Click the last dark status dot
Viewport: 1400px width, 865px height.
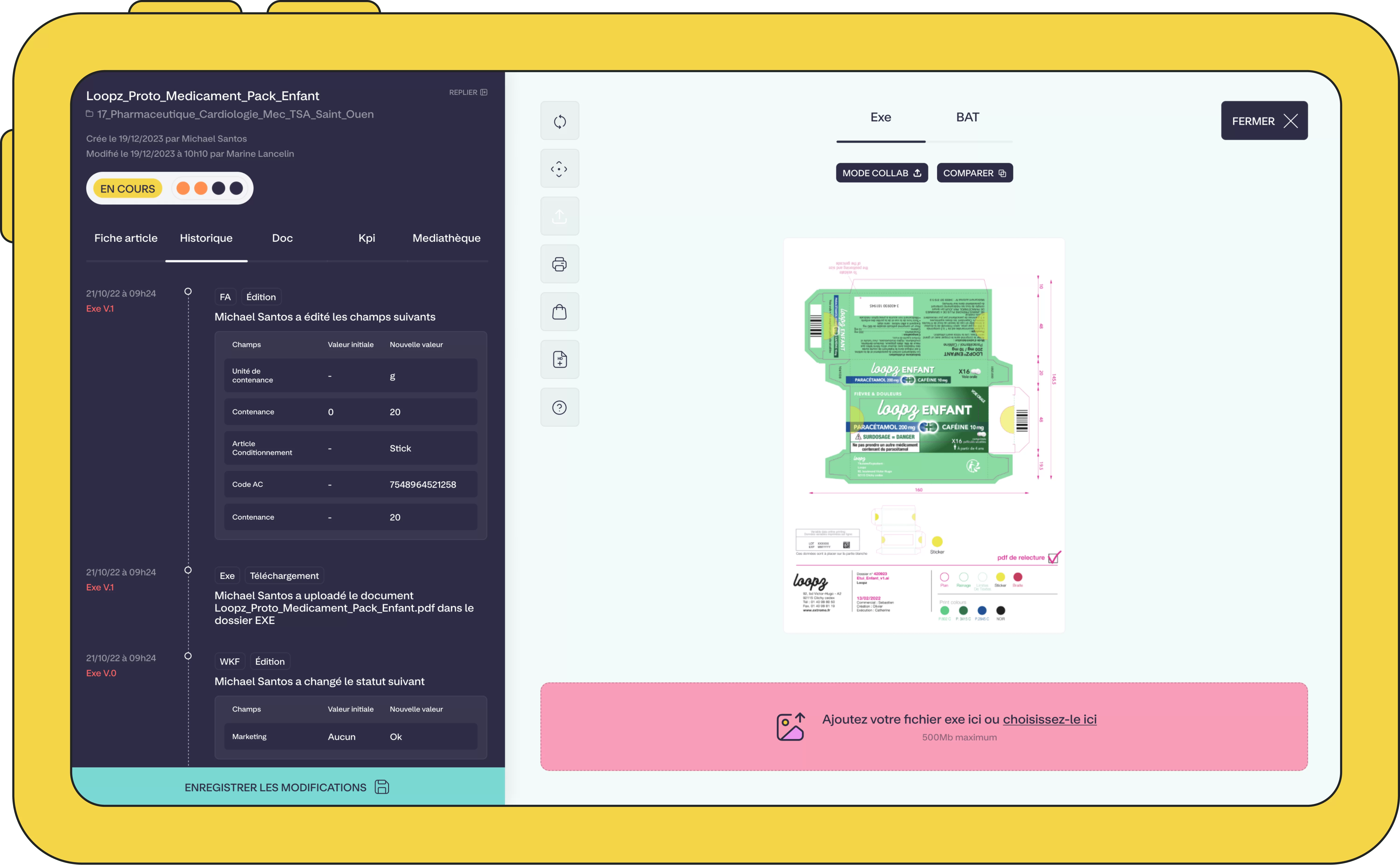click(236, 188)
